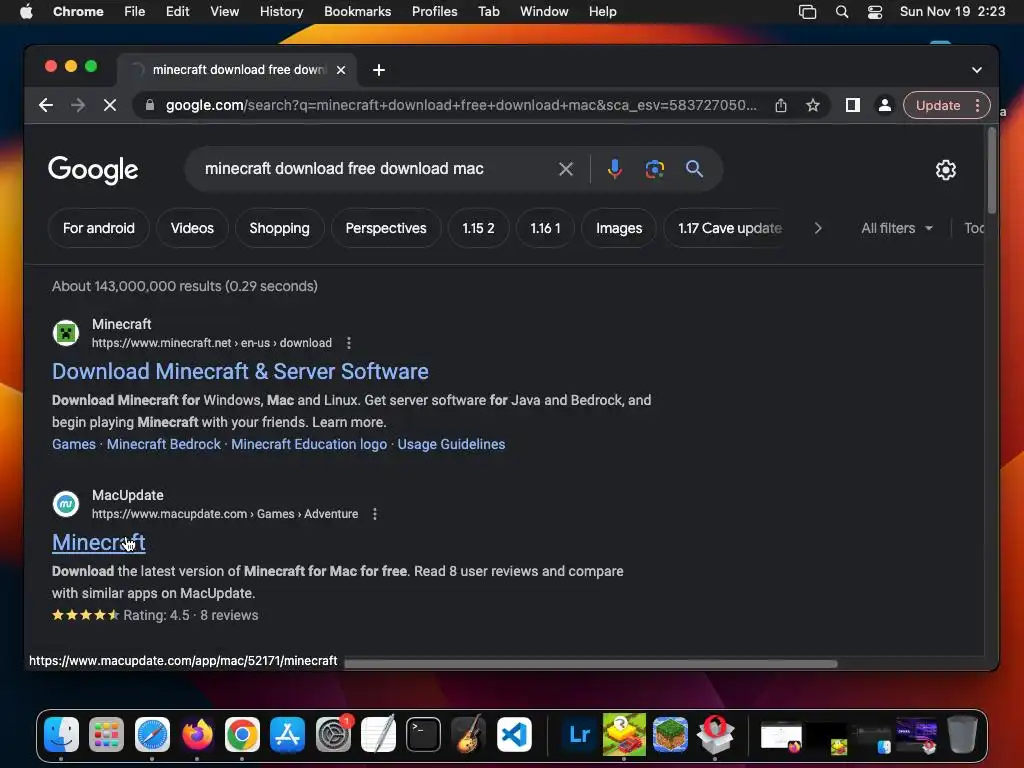
Task: Open the Games sitelink
Action: coord(74,444)
